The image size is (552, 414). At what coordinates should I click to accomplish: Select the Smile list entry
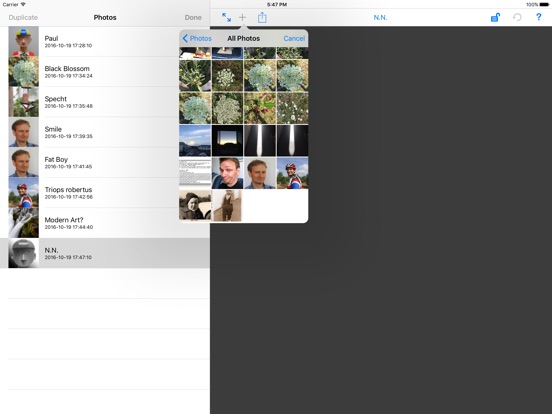105,132
